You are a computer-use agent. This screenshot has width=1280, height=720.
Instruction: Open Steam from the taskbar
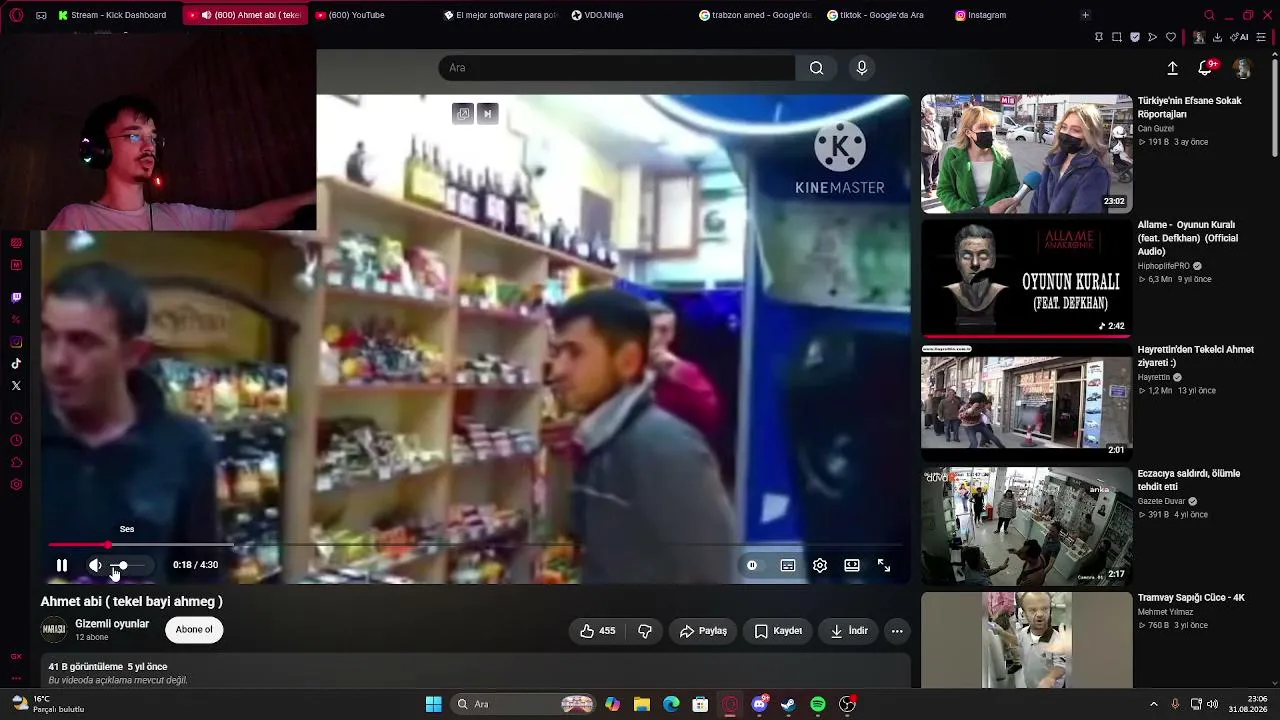(788, 704)
